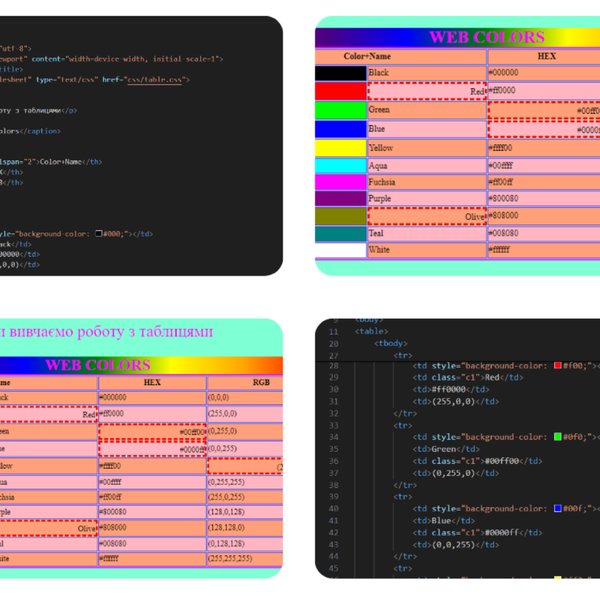Click code line 43 containing (0,0,255)
This screenshot has height=600, width=600.
[456, 545]
